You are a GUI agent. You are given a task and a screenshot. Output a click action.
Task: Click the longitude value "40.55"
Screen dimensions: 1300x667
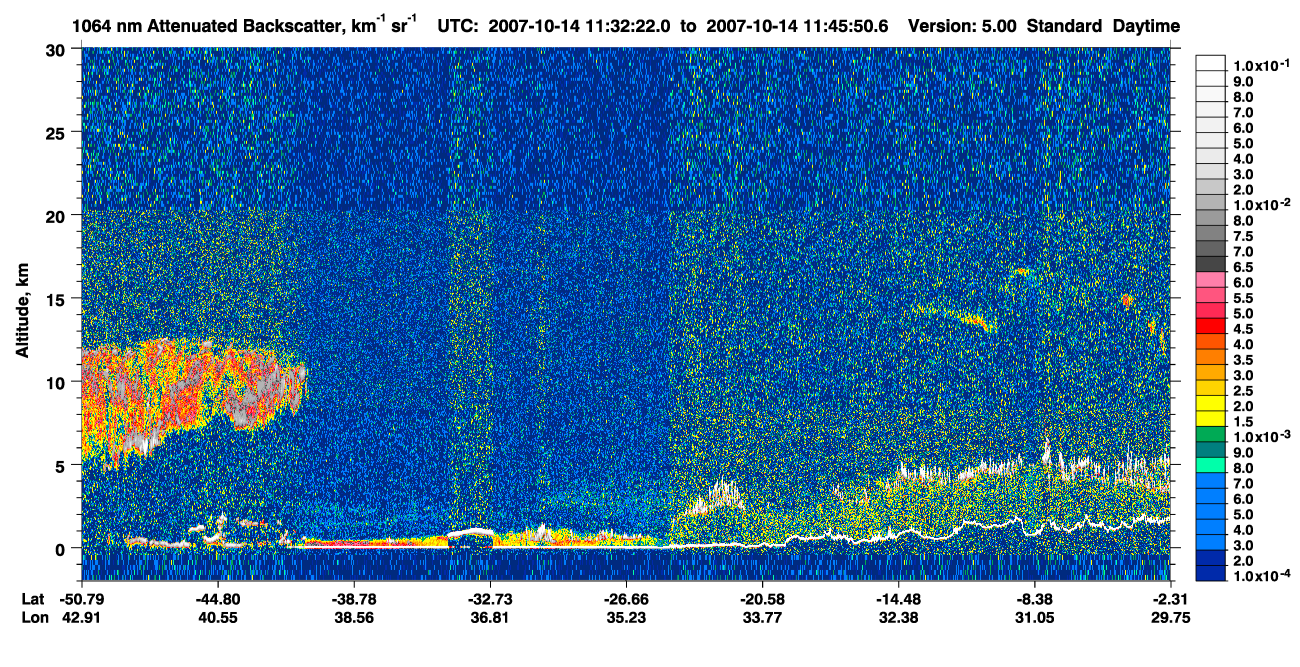tap(218, 617)
